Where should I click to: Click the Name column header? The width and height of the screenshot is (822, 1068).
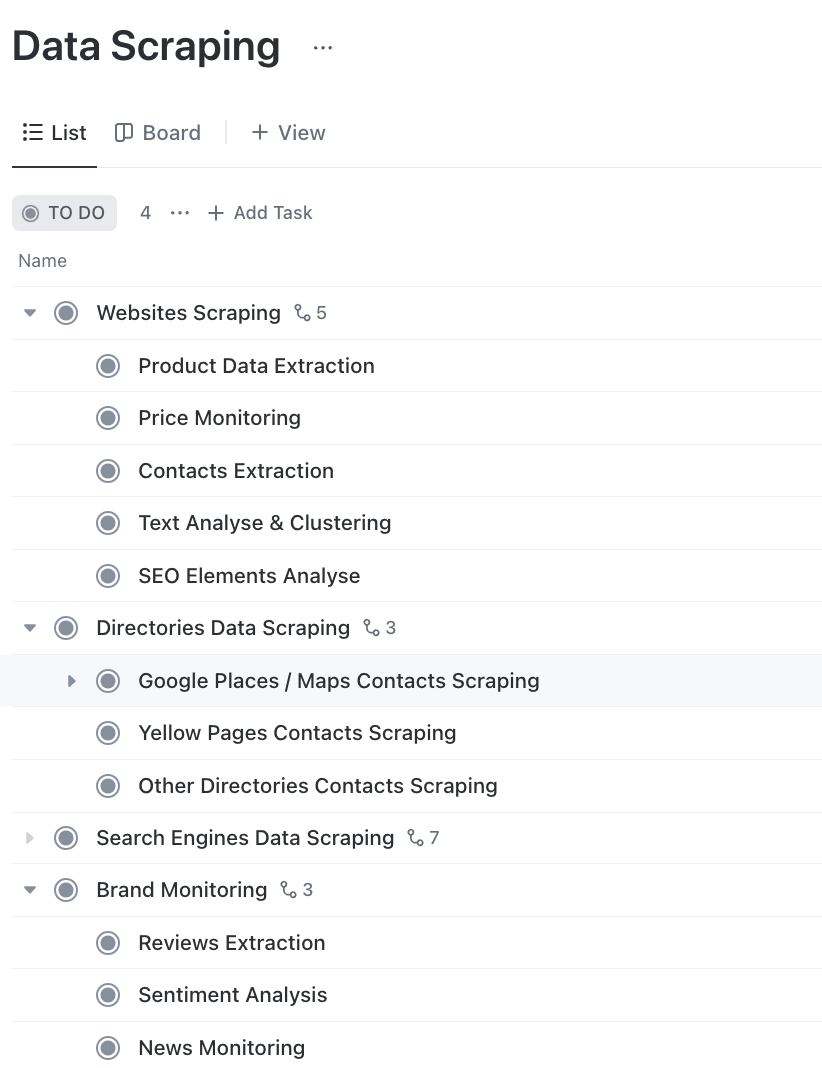(42, 260)
